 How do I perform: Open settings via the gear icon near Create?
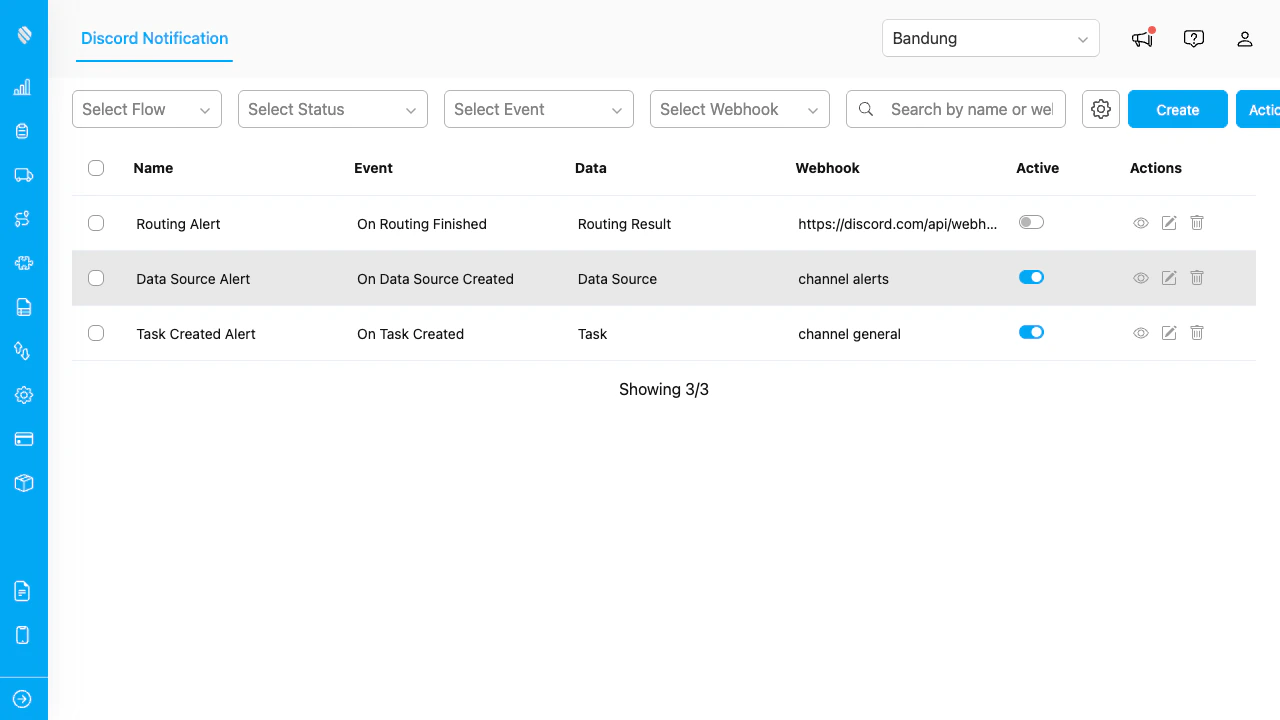pos(1101,109)
